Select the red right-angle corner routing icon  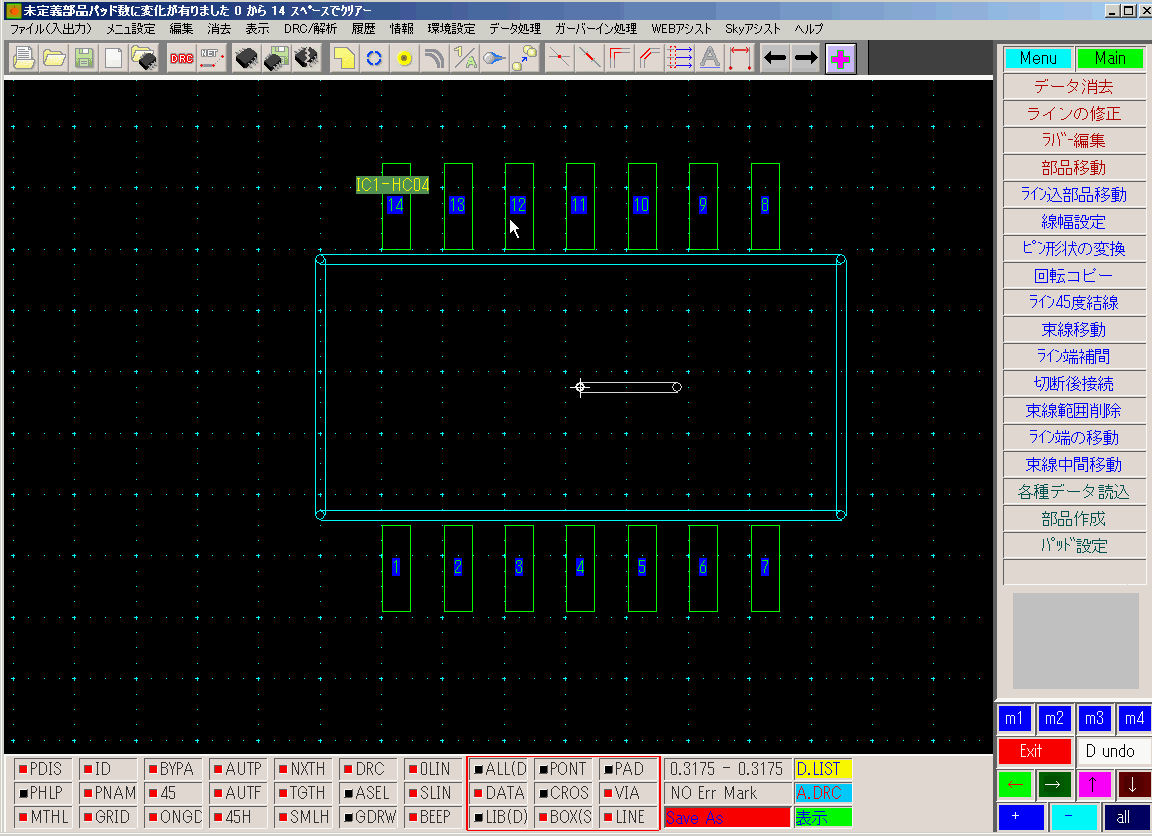619,58
